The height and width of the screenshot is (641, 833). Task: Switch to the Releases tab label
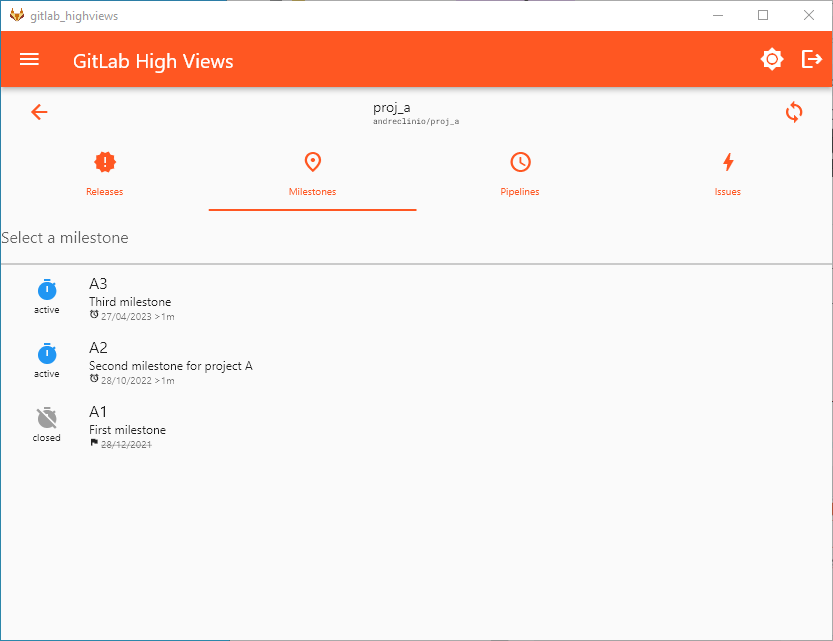tap(105, 192)
